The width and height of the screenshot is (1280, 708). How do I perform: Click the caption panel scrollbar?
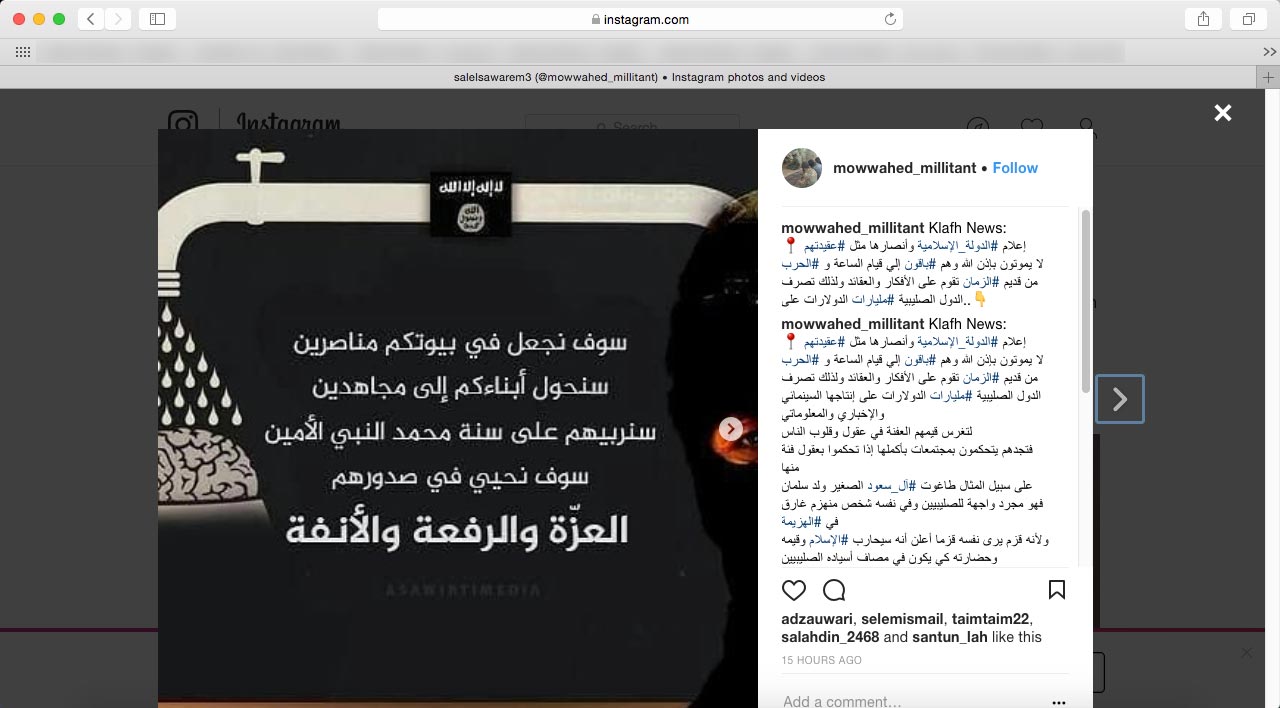tap(1086, 301)
